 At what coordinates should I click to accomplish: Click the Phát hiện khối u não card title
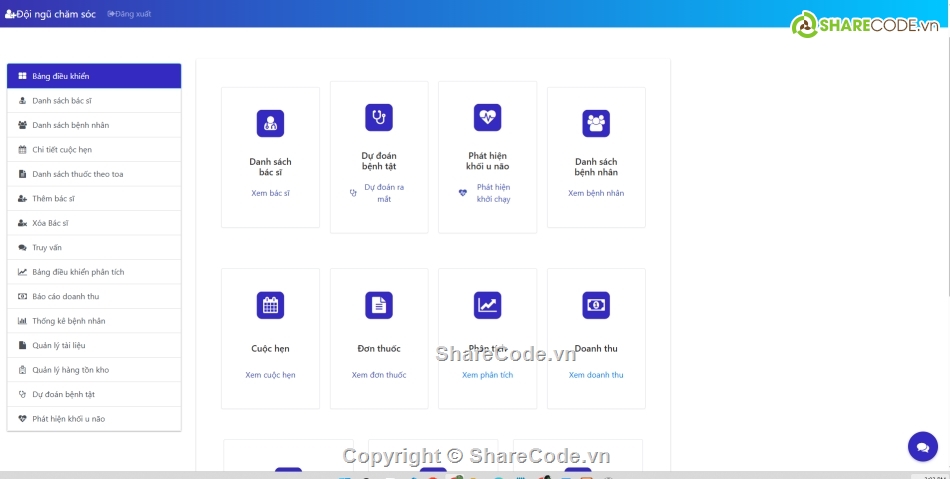(487, 160)
